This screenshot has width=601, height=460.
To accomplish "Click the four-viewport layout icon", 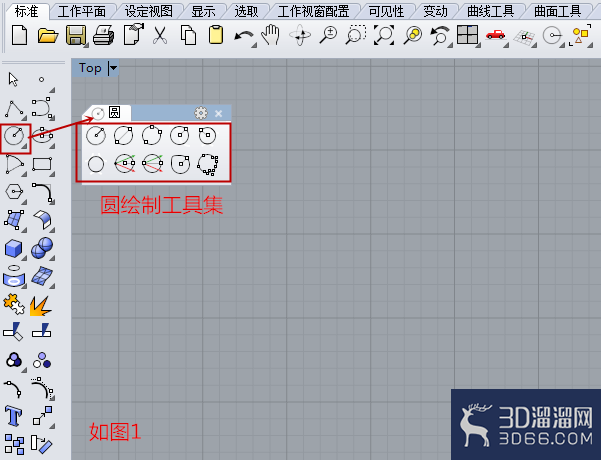I will [468, 35].
